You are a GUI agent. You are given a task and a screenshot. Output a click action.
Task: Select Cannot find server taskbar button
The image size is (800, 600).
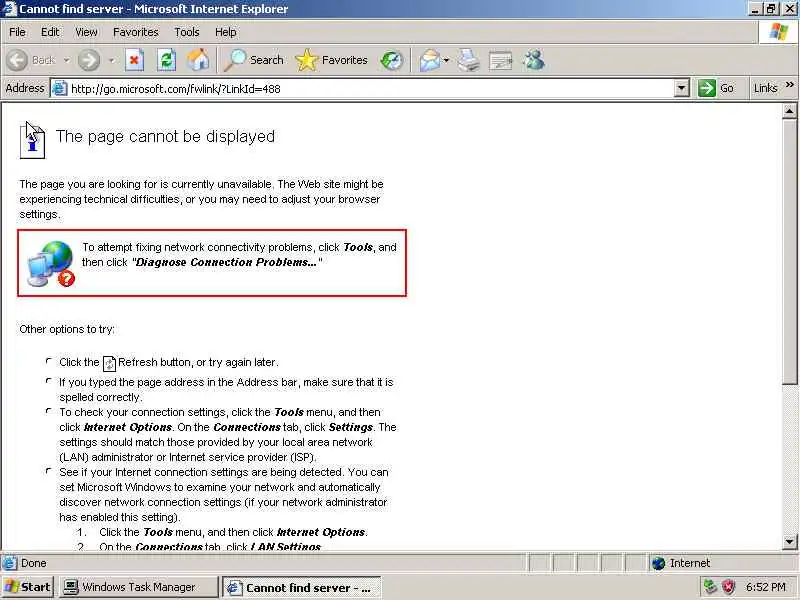302,587
